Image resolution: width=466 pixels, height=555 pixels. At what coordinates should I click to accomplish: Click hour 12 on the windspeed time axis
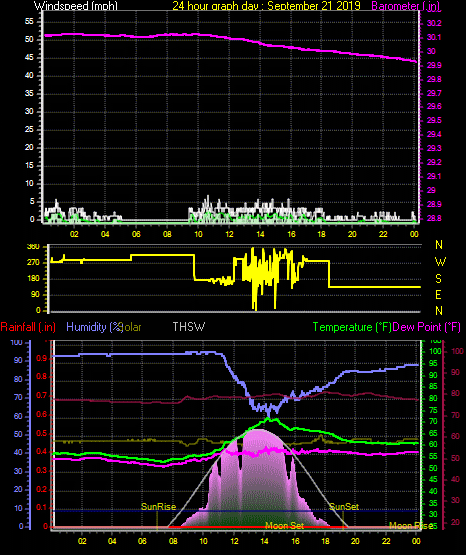[x=229, y=234]
